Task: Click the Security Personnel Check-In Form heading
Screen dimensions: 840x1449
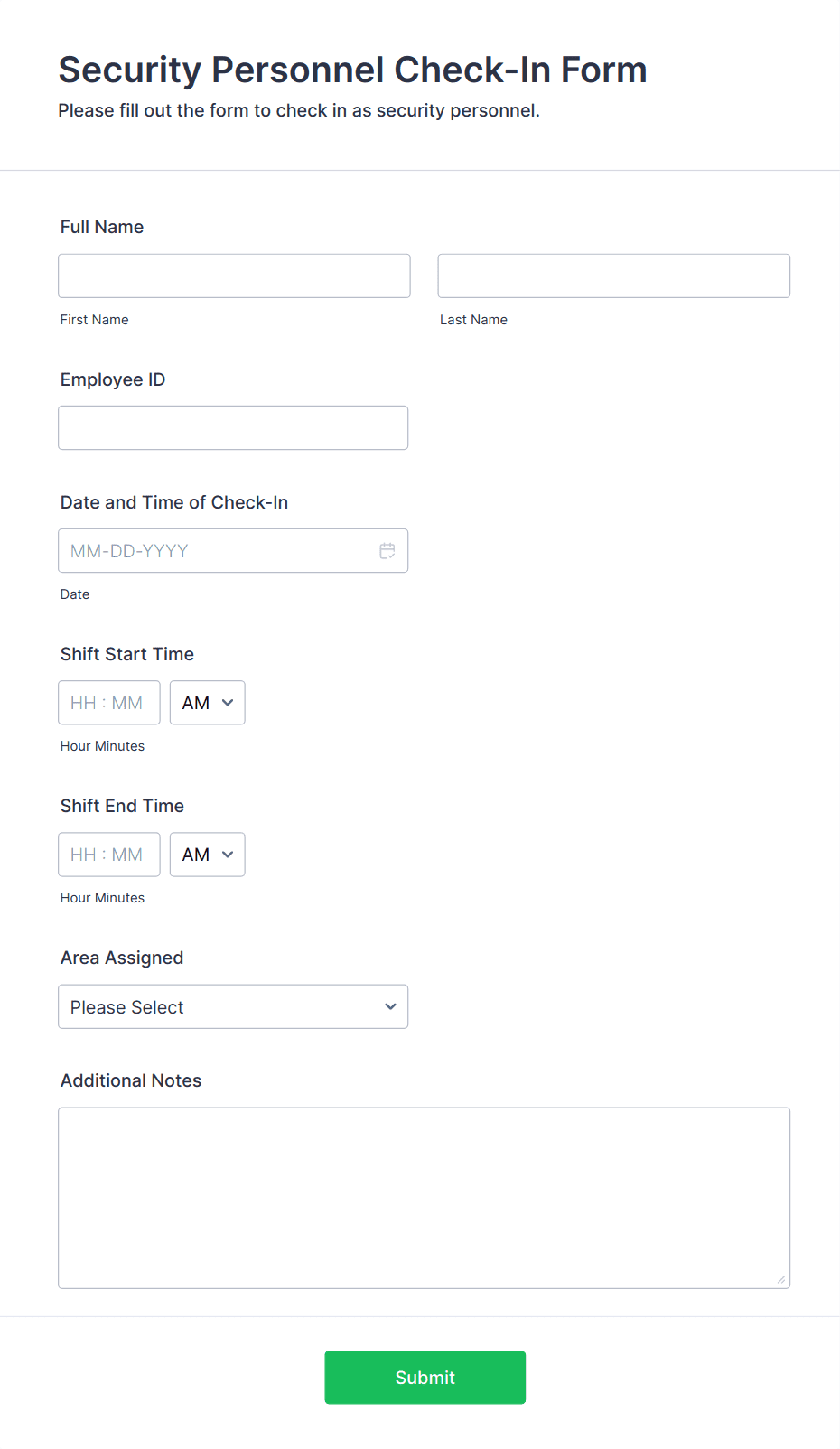Action: 353,70
